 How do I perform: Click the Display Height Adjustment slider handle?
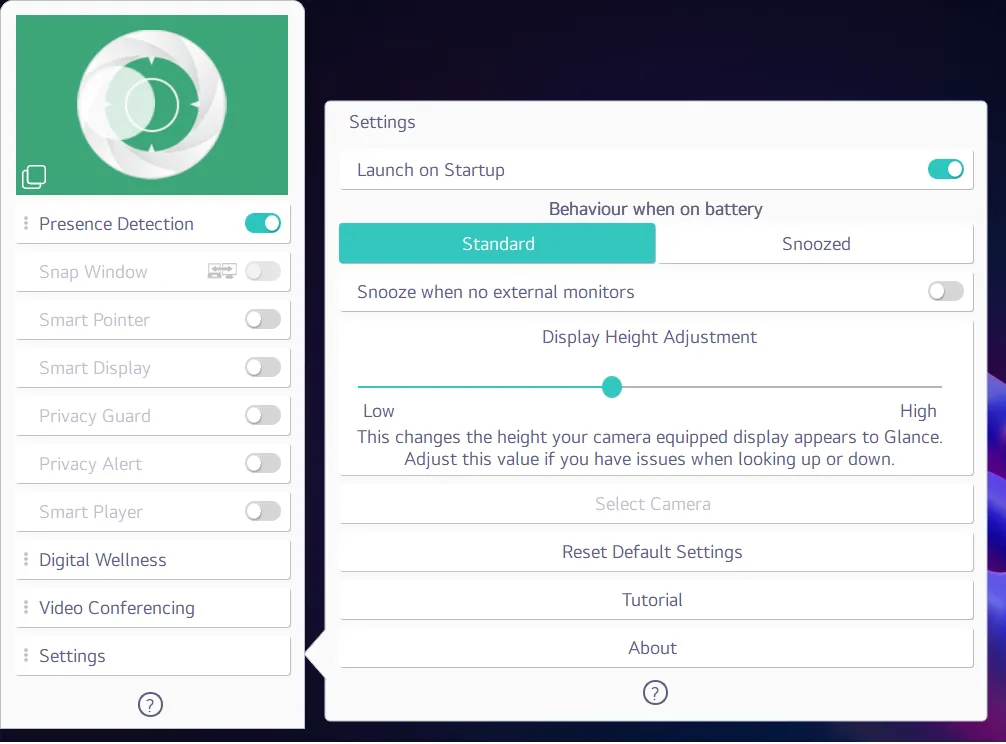[x=612, y=387]
